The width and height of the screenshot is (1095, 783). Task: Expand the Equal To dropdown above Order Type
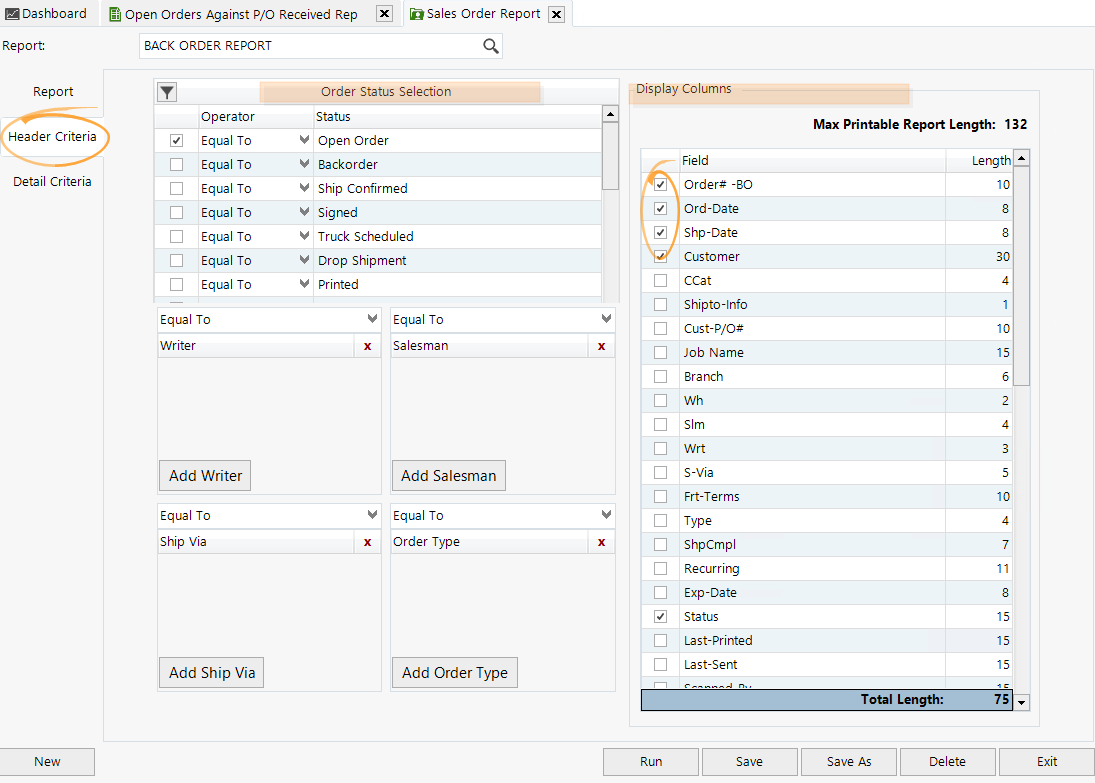pyautogui.click(x=606, y=515)
